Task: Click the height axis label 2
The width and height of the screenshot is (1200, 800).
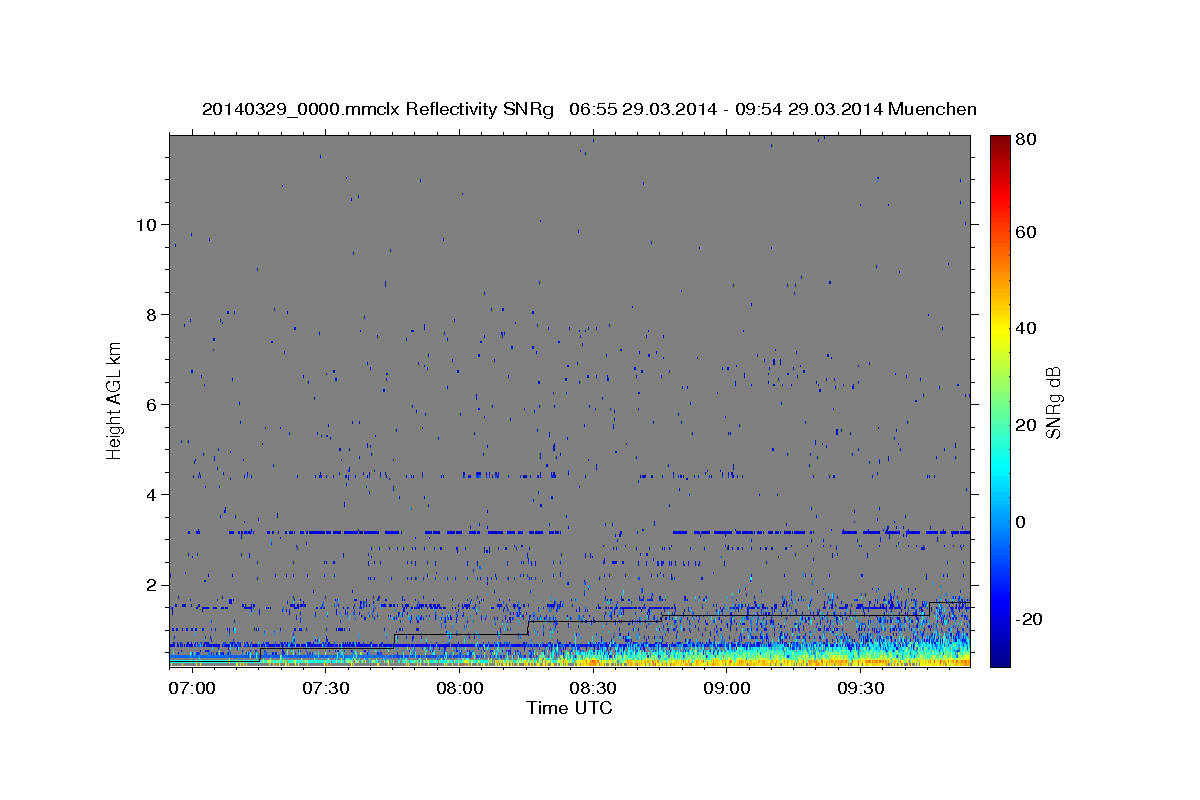Action: (150, 584)
